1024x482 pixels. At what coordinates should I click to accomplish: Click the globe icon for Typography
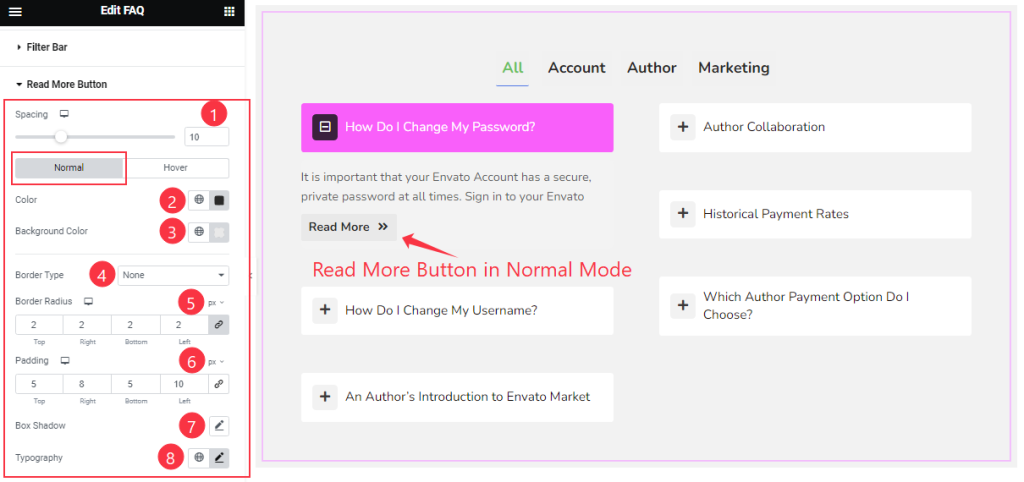pyautogui.click(x=199, y=458)
